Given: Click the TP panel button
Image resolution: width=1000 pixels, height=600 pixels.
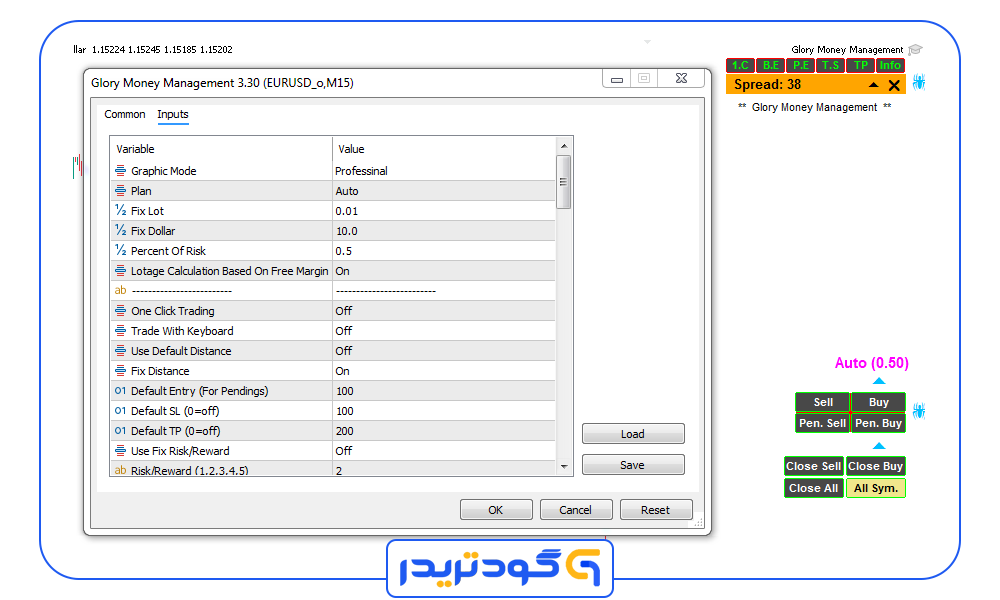Looking at the screenshot, I should (860, 65).
